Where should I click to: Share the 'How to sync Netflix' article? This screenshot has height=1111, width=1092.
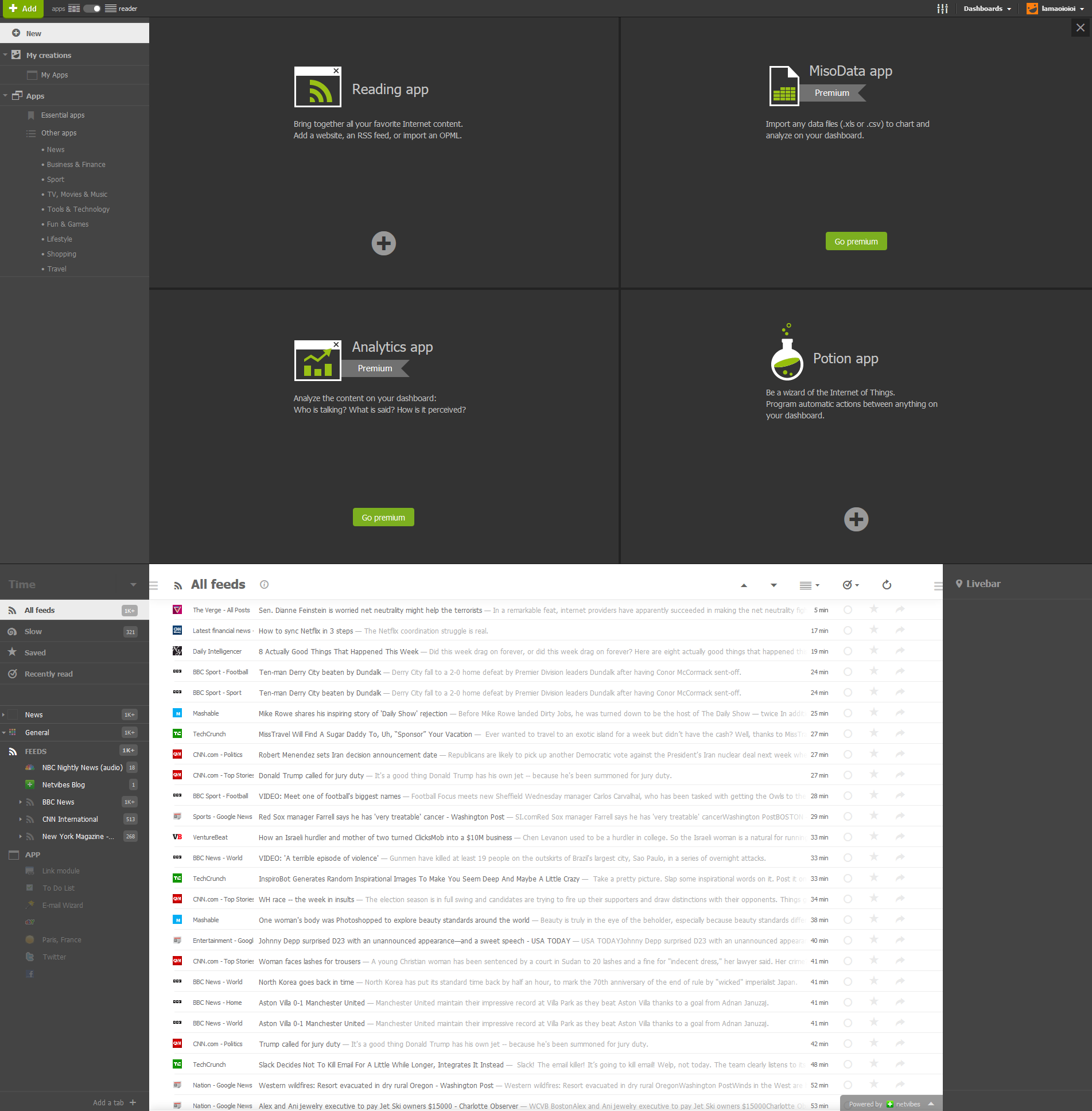coord(900,630)
